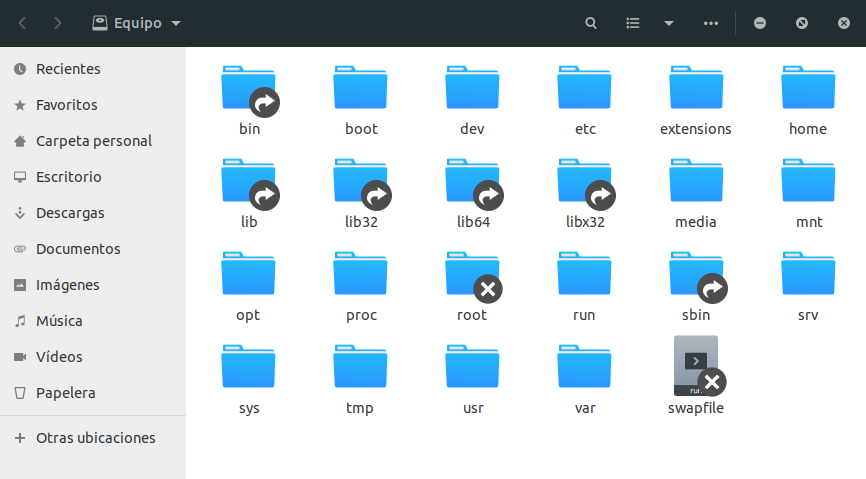The height and width of the screenshot is (479, 866).
Task: Click the Música sidebar item
Action: click(x=59, y=321)
